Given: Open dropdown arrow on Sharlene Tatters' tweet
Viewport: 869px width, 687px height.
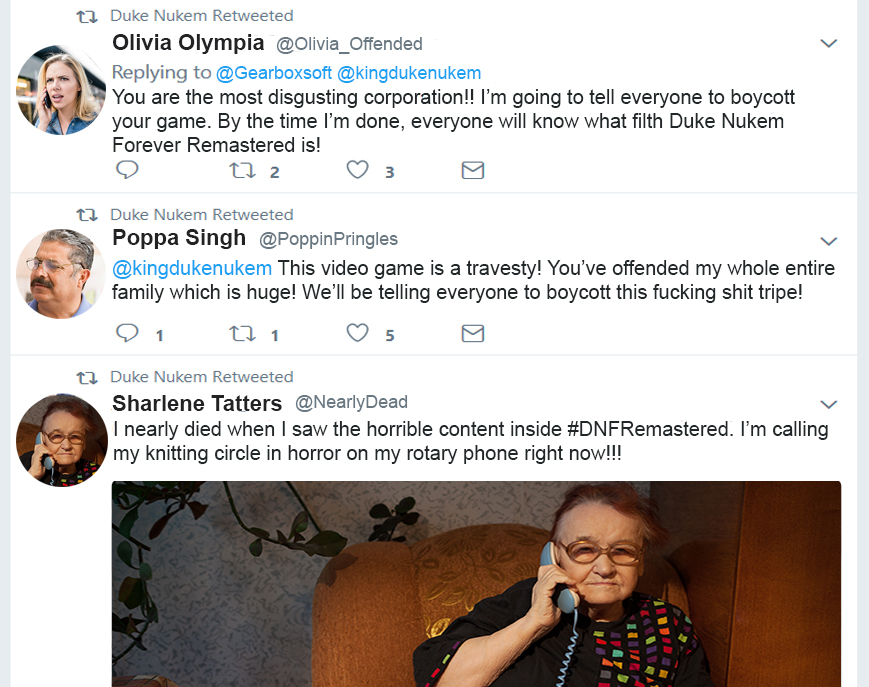Looking at the screenshot, I should click(x=828, y=405).
